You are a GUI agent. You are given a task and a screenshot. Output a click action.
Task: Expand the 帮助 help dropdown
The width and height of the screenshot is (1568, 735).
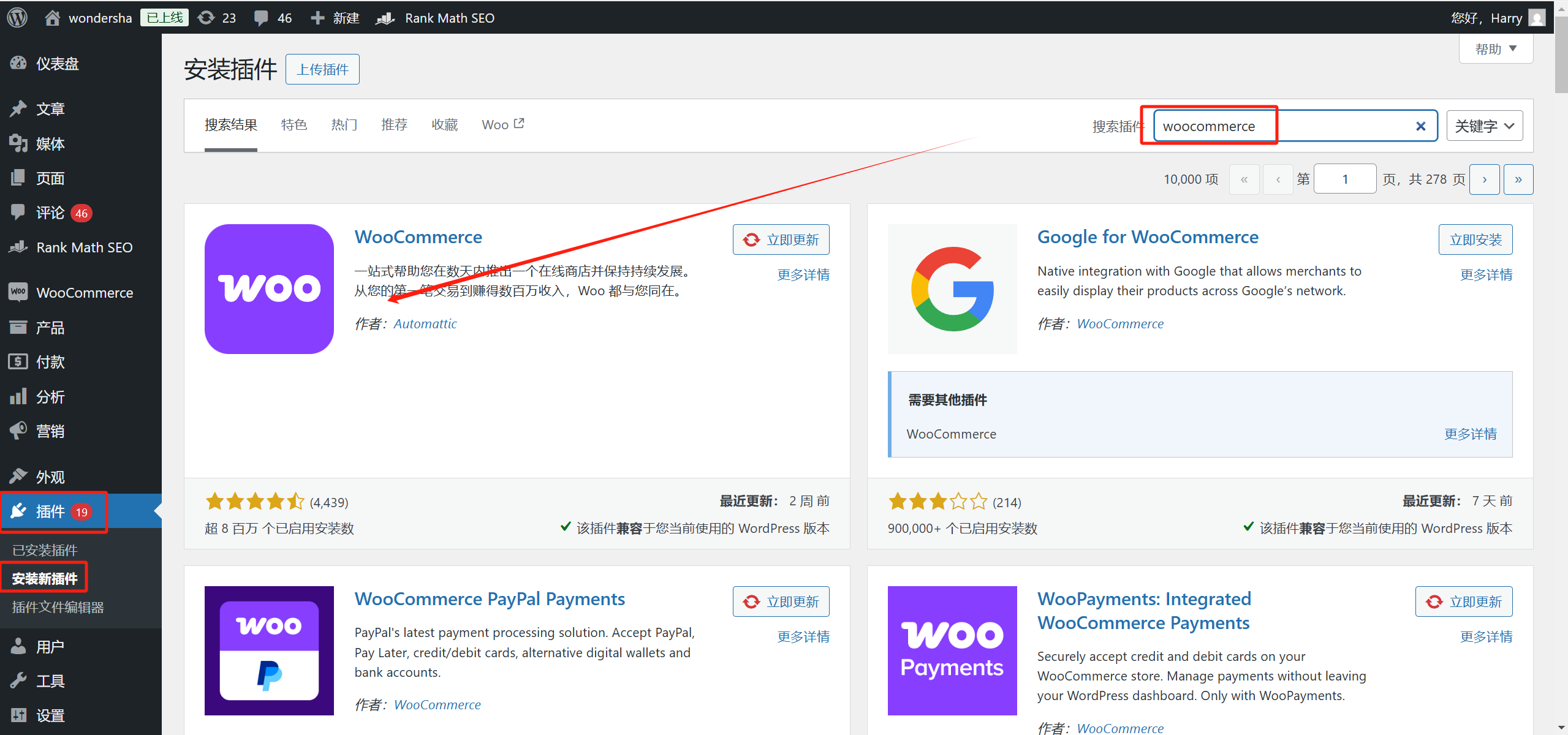pos(1495,48)
